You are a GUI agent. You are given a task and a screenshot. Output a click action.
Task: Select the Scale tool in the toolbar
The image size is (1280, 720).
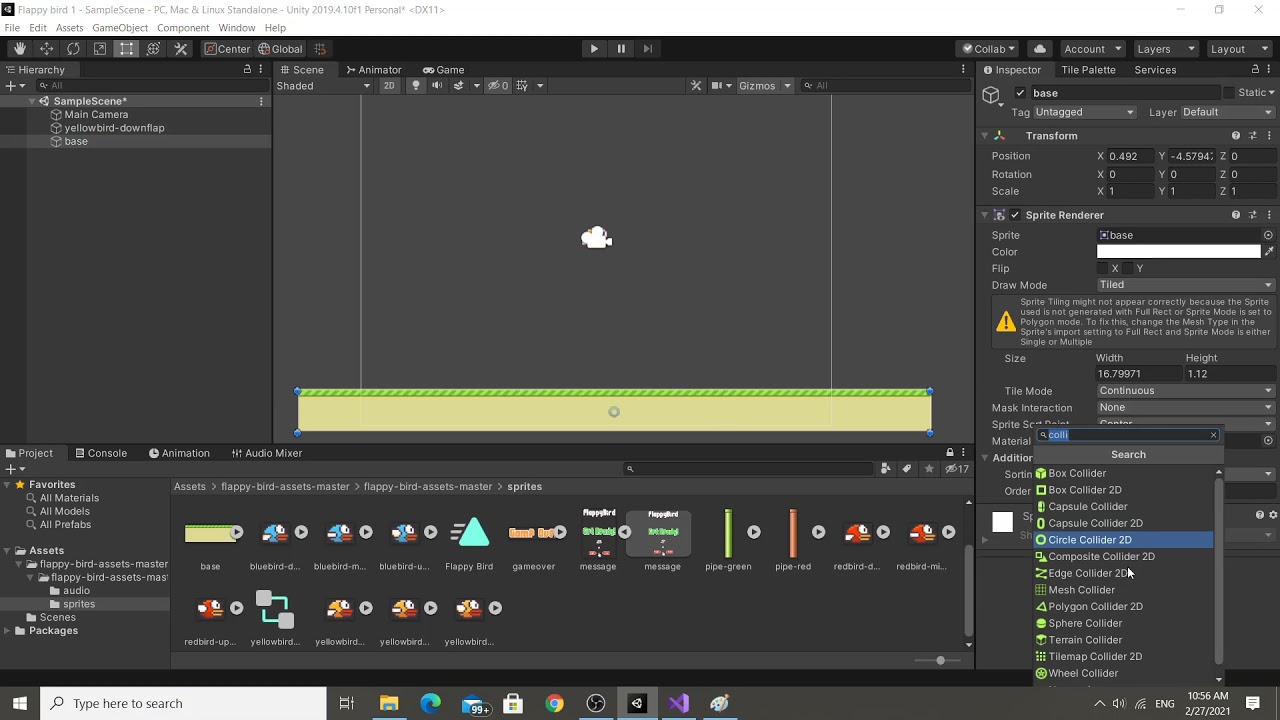click(100, 49)
